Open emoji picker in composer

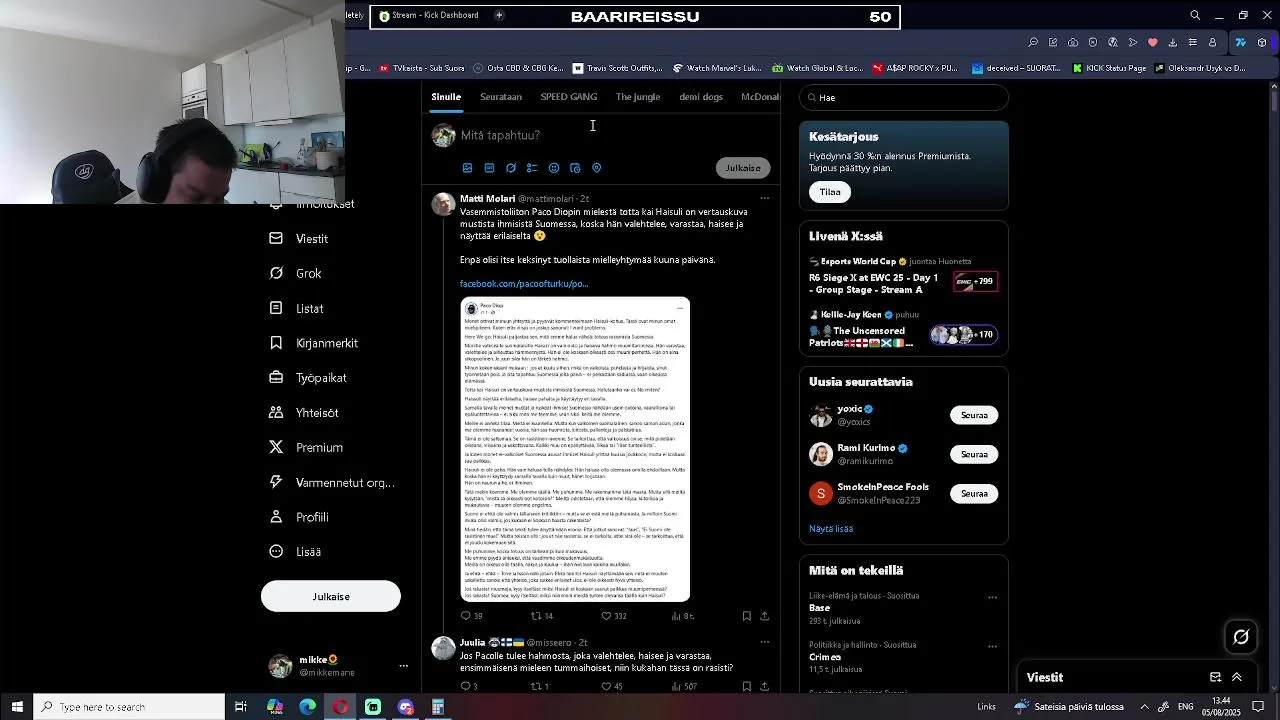(554, 168)
